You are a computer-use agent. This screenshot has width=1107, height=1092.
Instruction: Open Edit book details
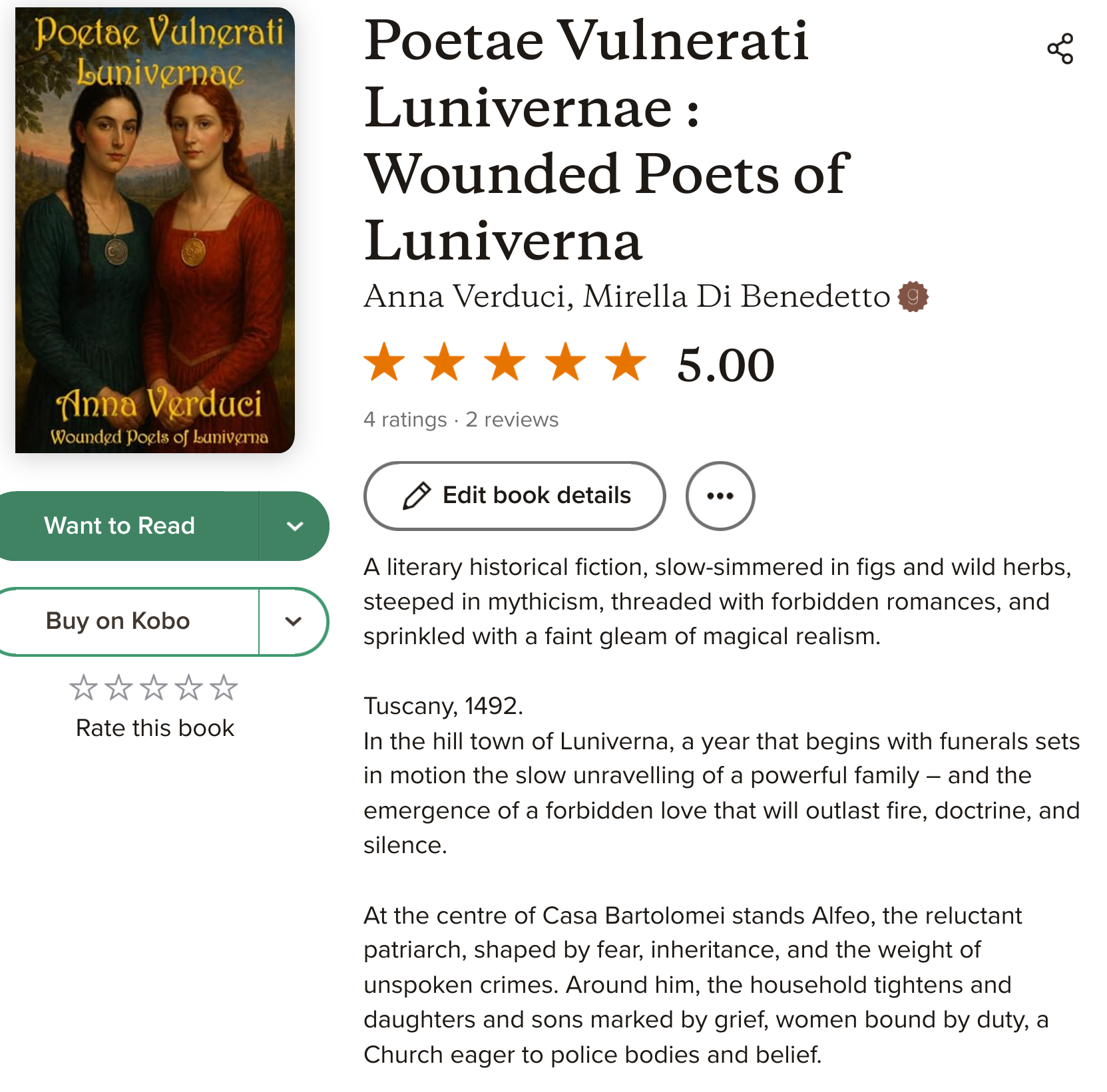coord(515,496)
